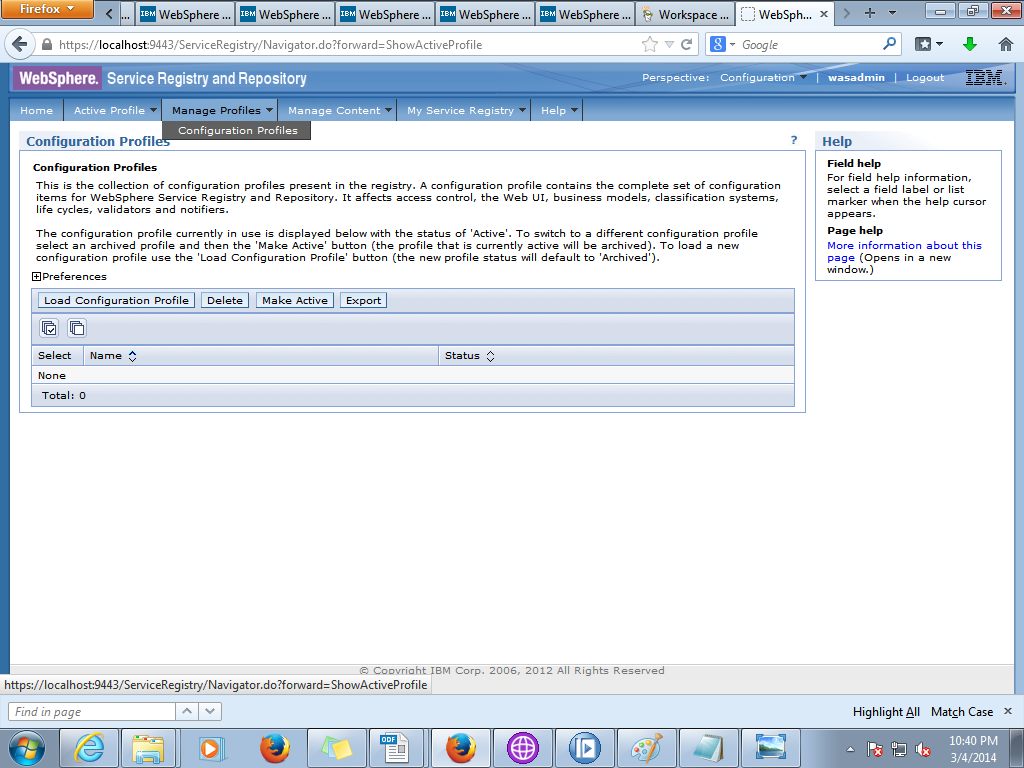Launch Internet Explorer from taskbar
Image resolution: width=1024 pixels, height=768 pixels.
click(x=89, y=748)
